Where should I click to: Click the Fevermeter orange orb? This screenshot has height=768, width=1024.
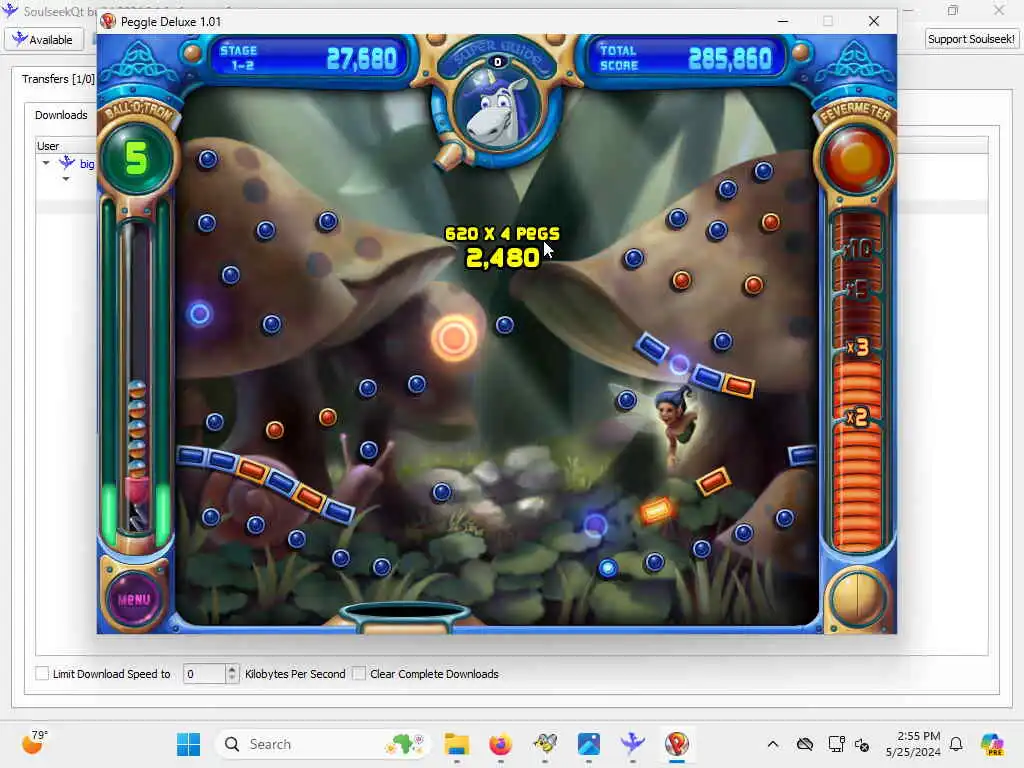click(856, 159)
